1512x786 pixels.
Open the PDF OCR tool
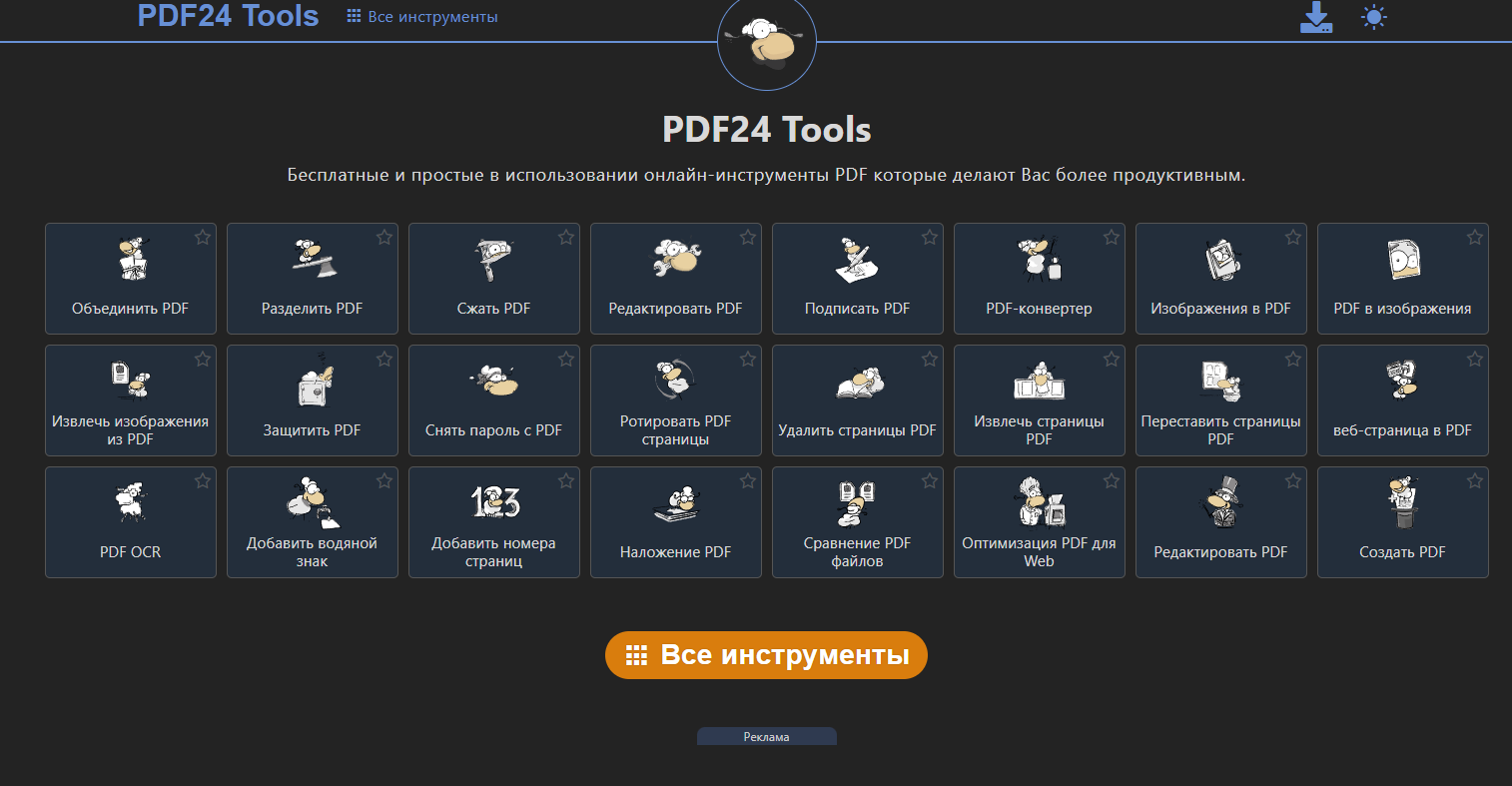pyautogui.click(x=131, y=522)
